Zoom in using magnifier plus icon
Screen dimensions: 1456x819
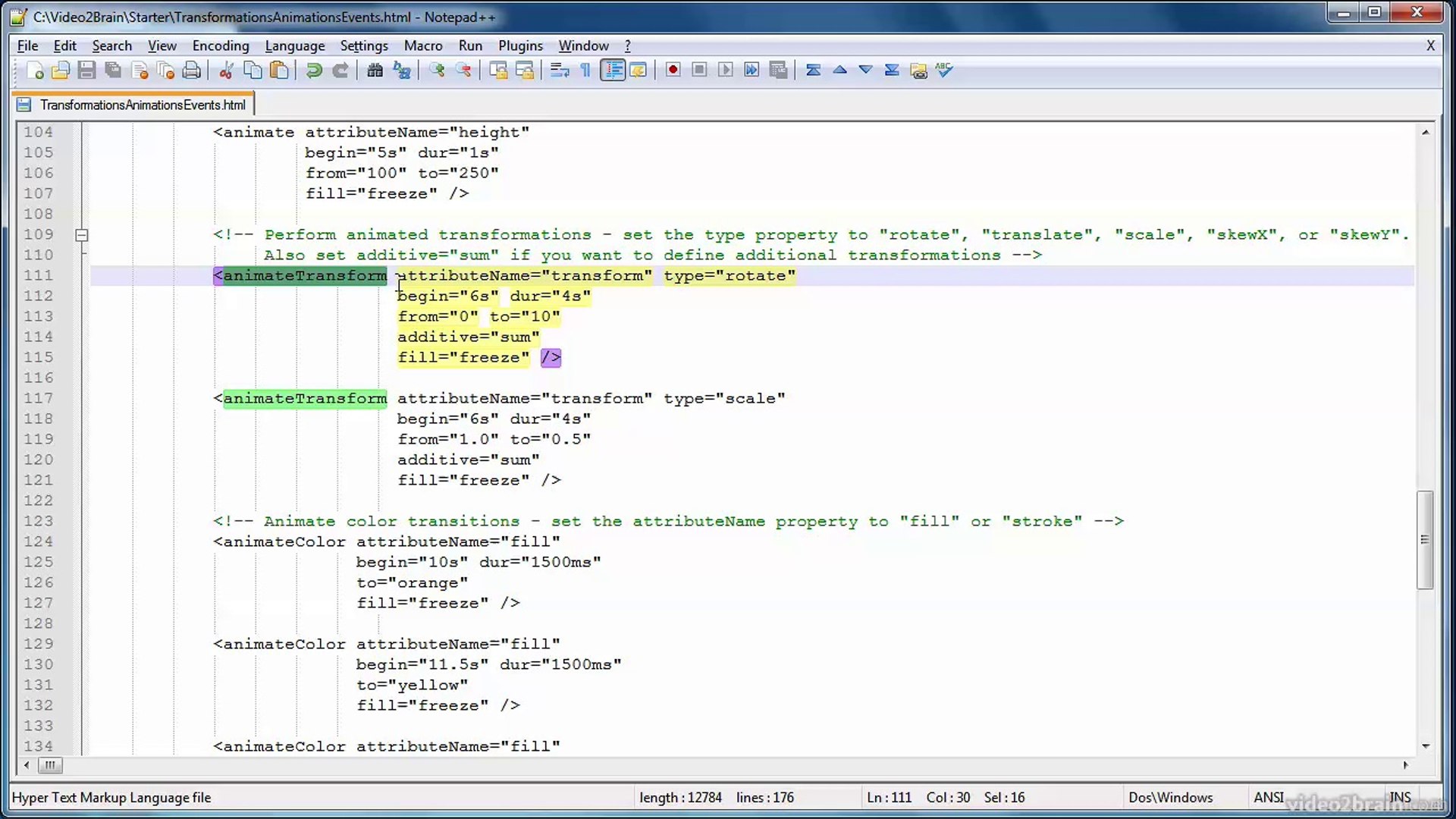pyautogui.click(x=437, y=71)
